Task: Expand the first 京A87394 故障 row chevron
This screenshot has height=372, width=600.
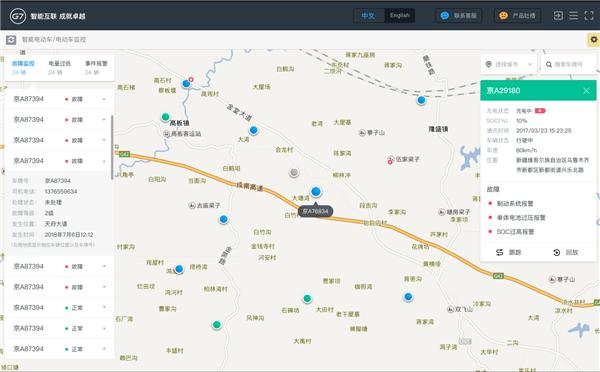Action: pyautogui.click(x=104, y=99)
